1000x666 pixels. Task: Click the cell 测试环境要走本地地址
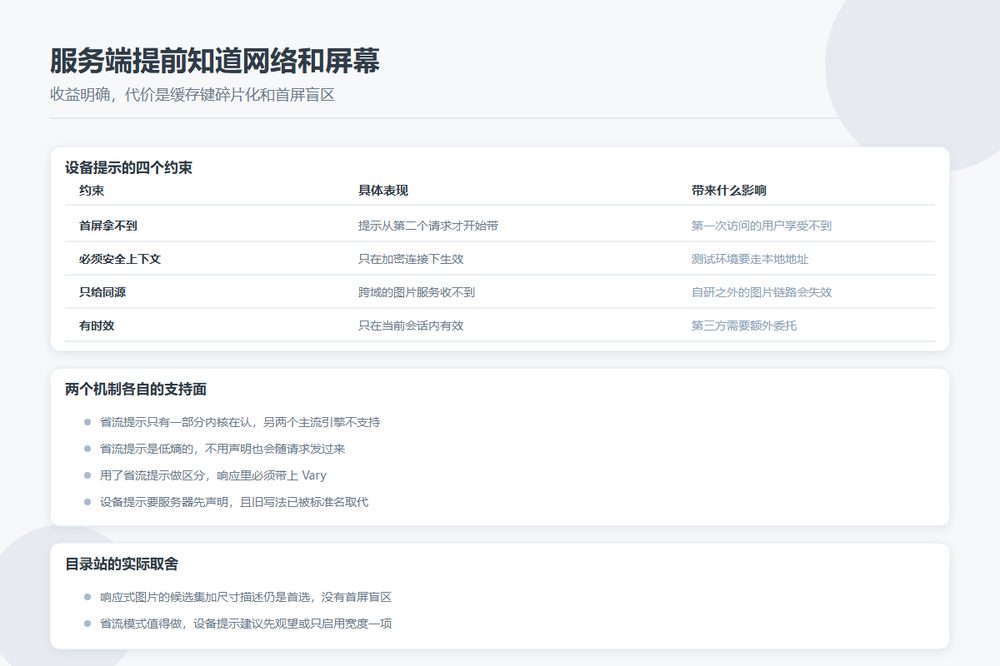point(749,259)
